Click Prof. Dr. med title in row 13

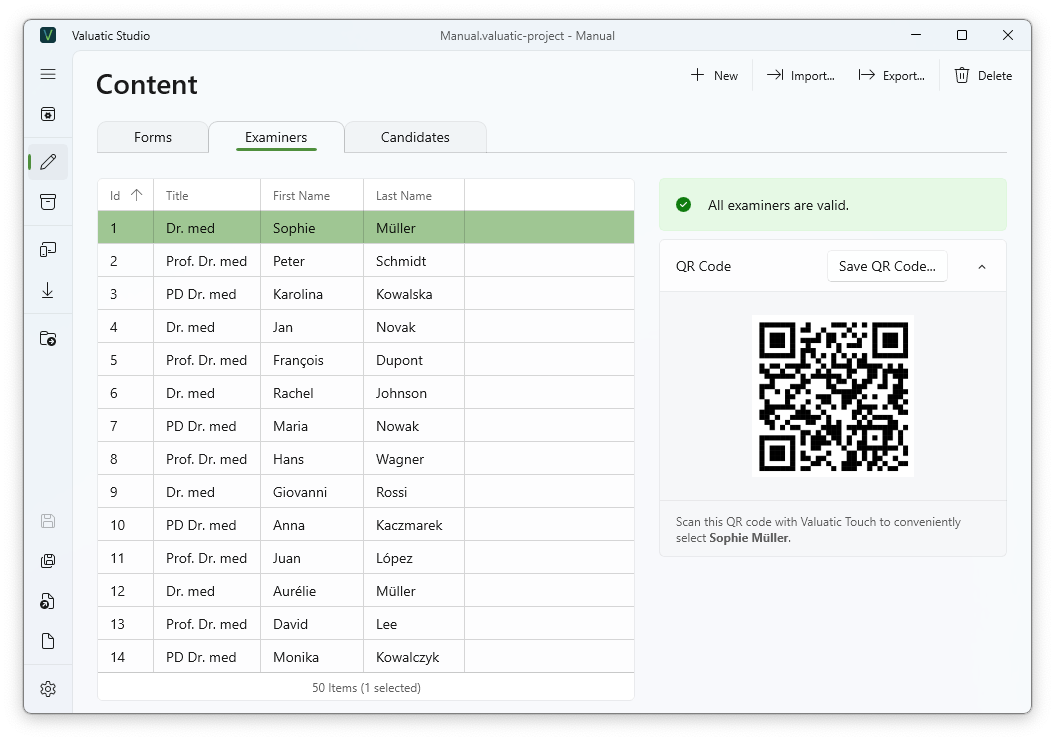coord(207,623)
